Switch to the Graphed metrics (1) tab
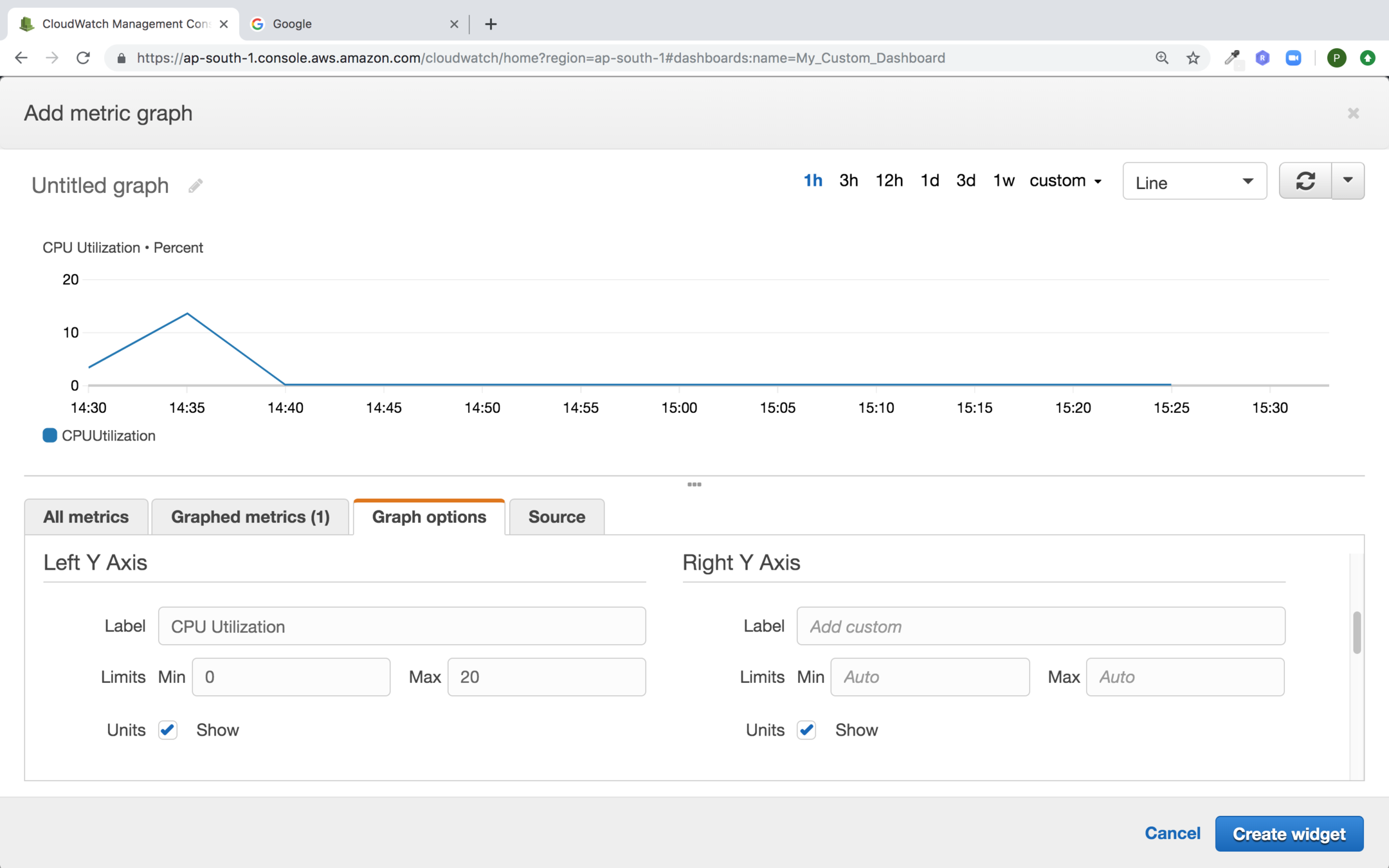The width and height of the screenshot is (1389, 868). click(250, 517)
